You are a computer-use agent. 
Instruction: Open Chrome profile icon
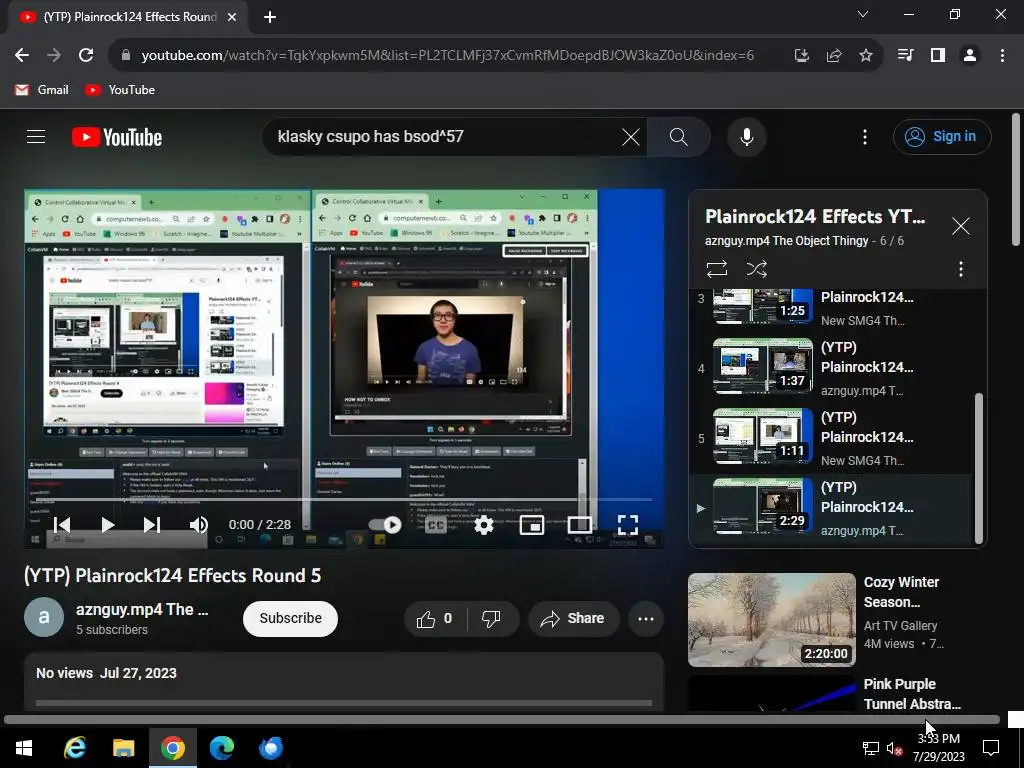(970, 56)
